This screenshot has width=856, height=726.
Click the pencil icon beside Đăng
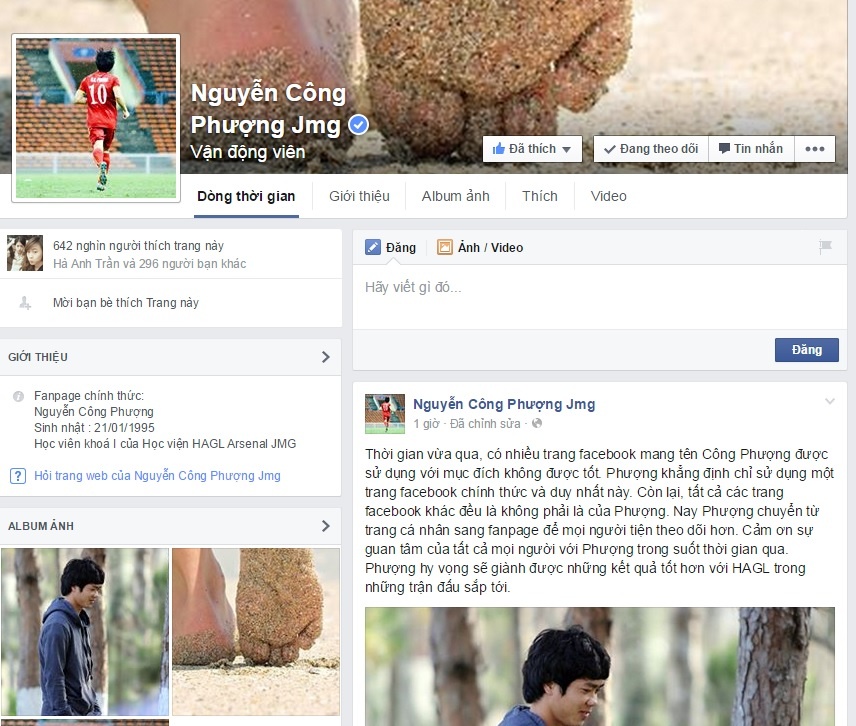[x=373, y=247]
